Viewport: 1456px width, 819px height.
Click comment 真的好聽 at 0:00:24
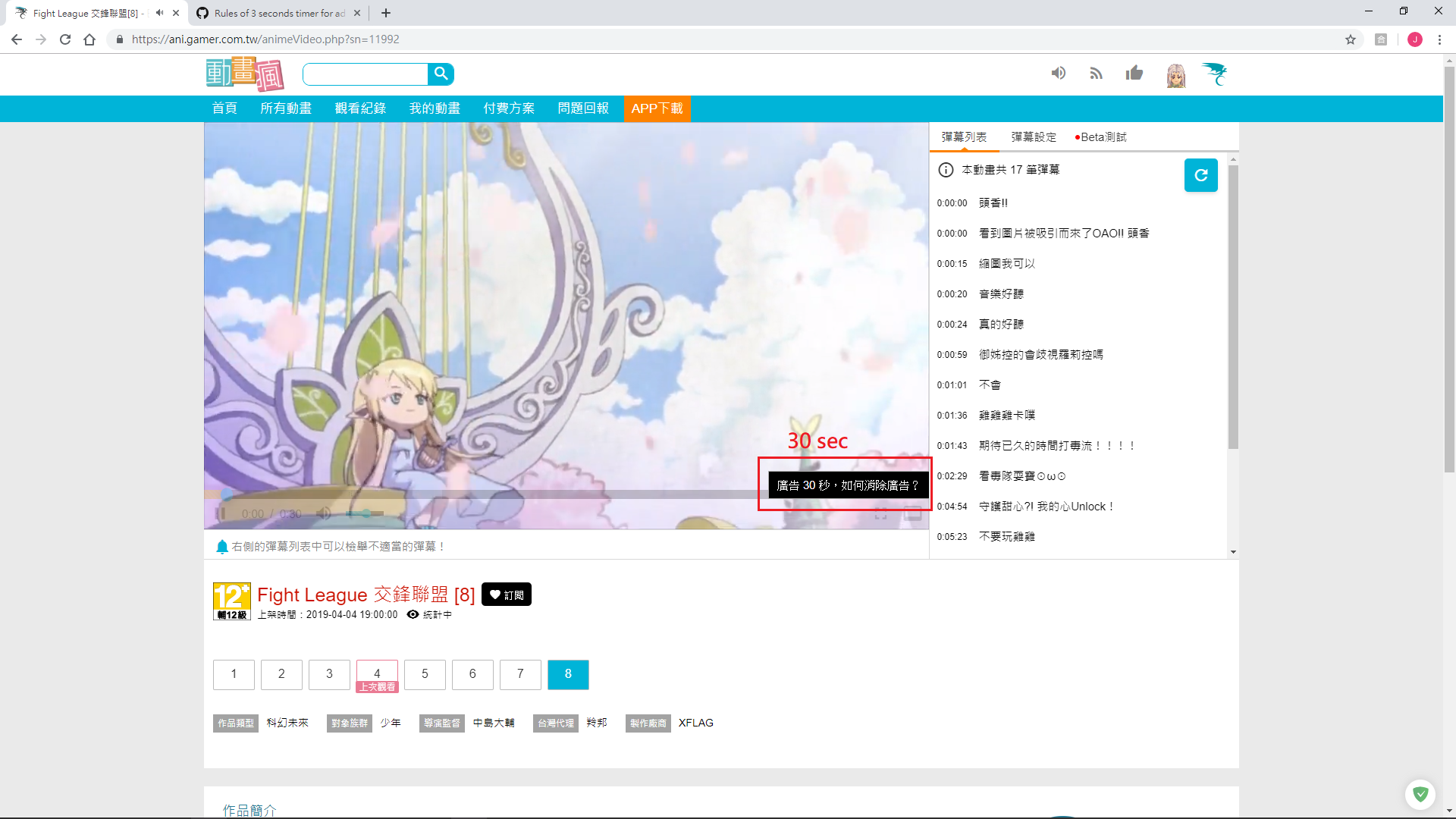[x=1001, y=325]
